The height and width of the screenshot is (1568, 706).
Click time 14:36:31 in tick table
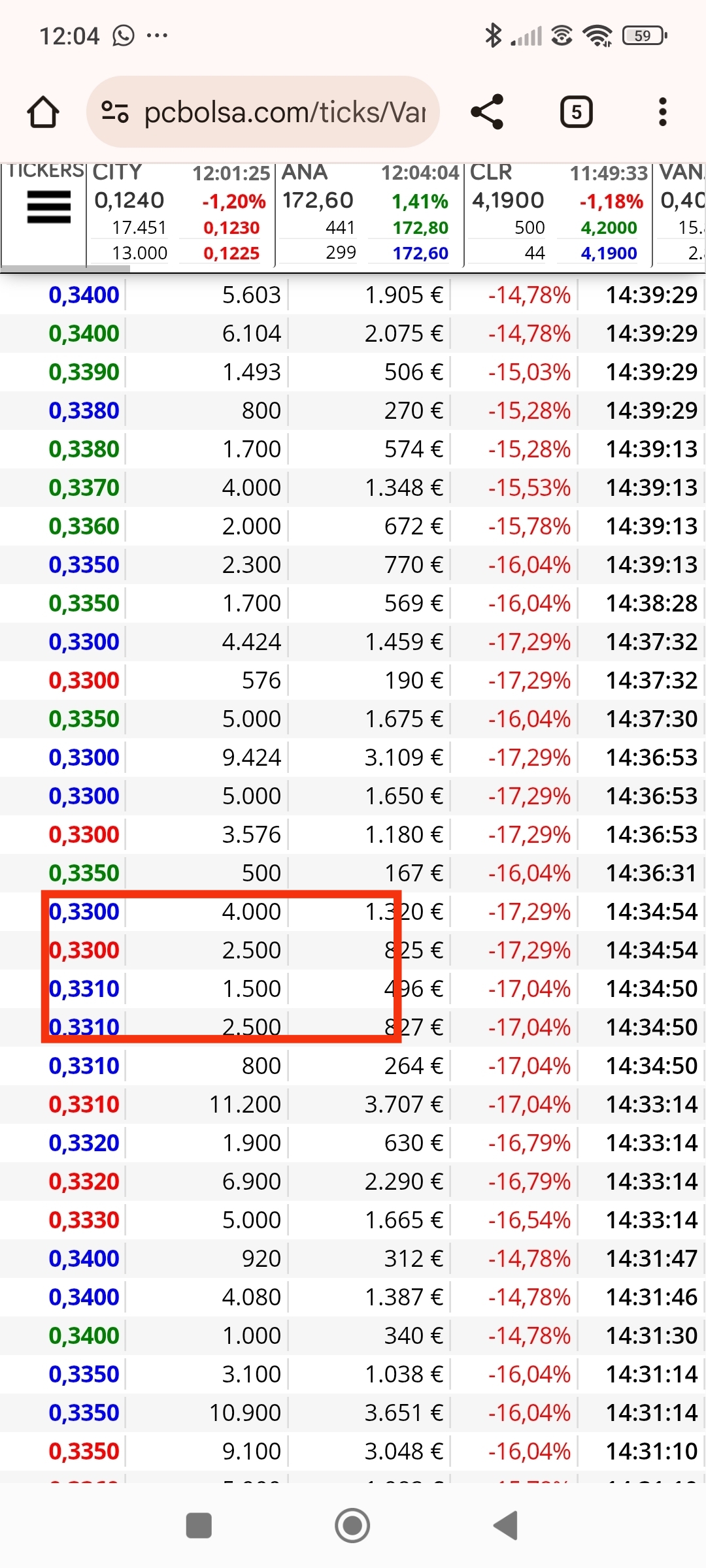[652, 873]
